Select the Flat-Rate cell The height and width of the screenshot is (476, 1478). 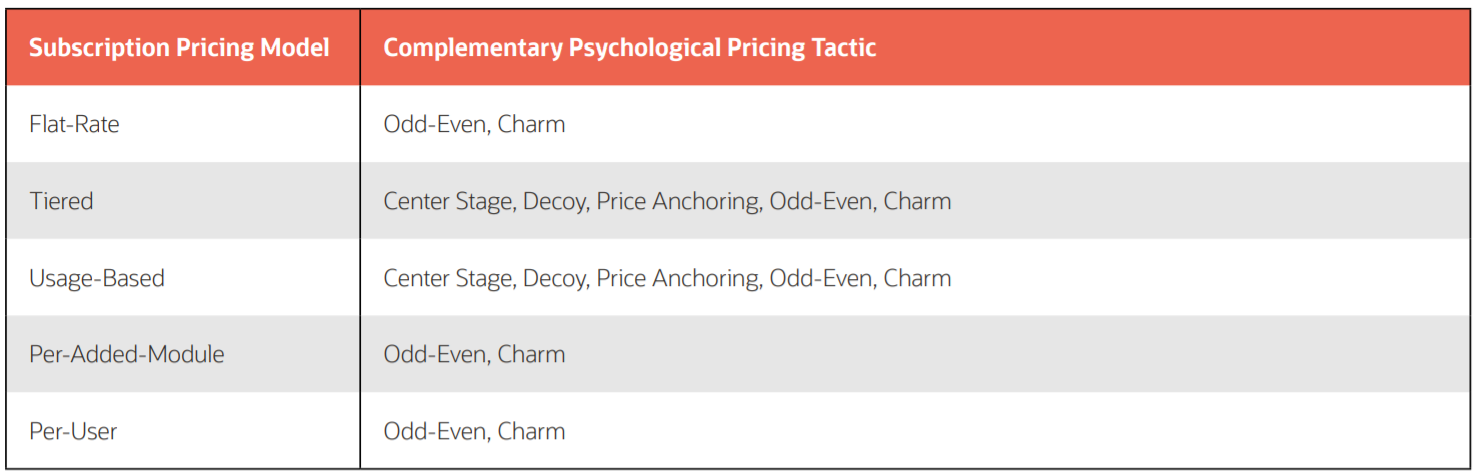tap(74, 124)
